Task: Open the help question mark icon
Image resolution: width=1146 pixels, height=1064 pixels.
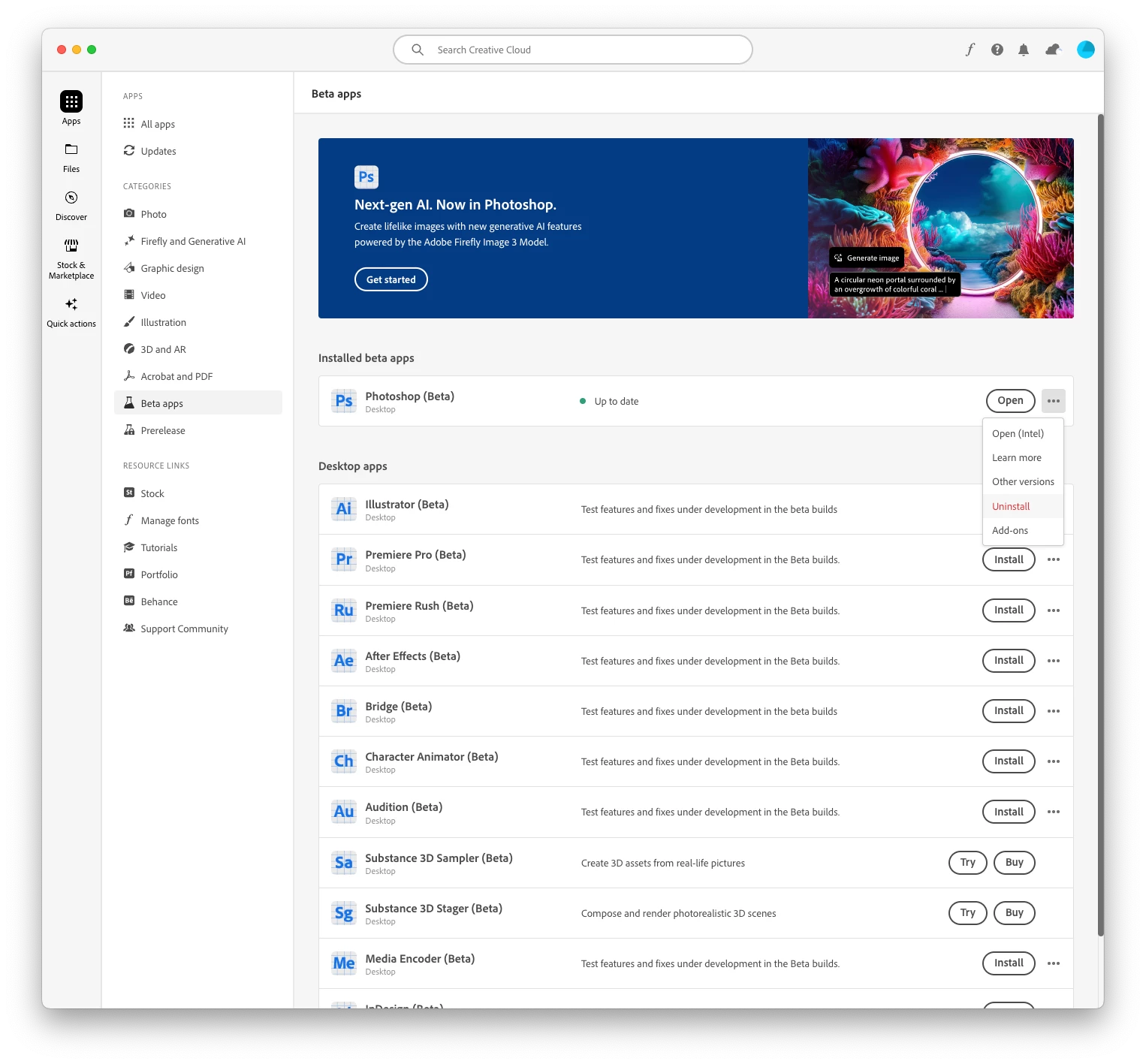Action: 997,50
